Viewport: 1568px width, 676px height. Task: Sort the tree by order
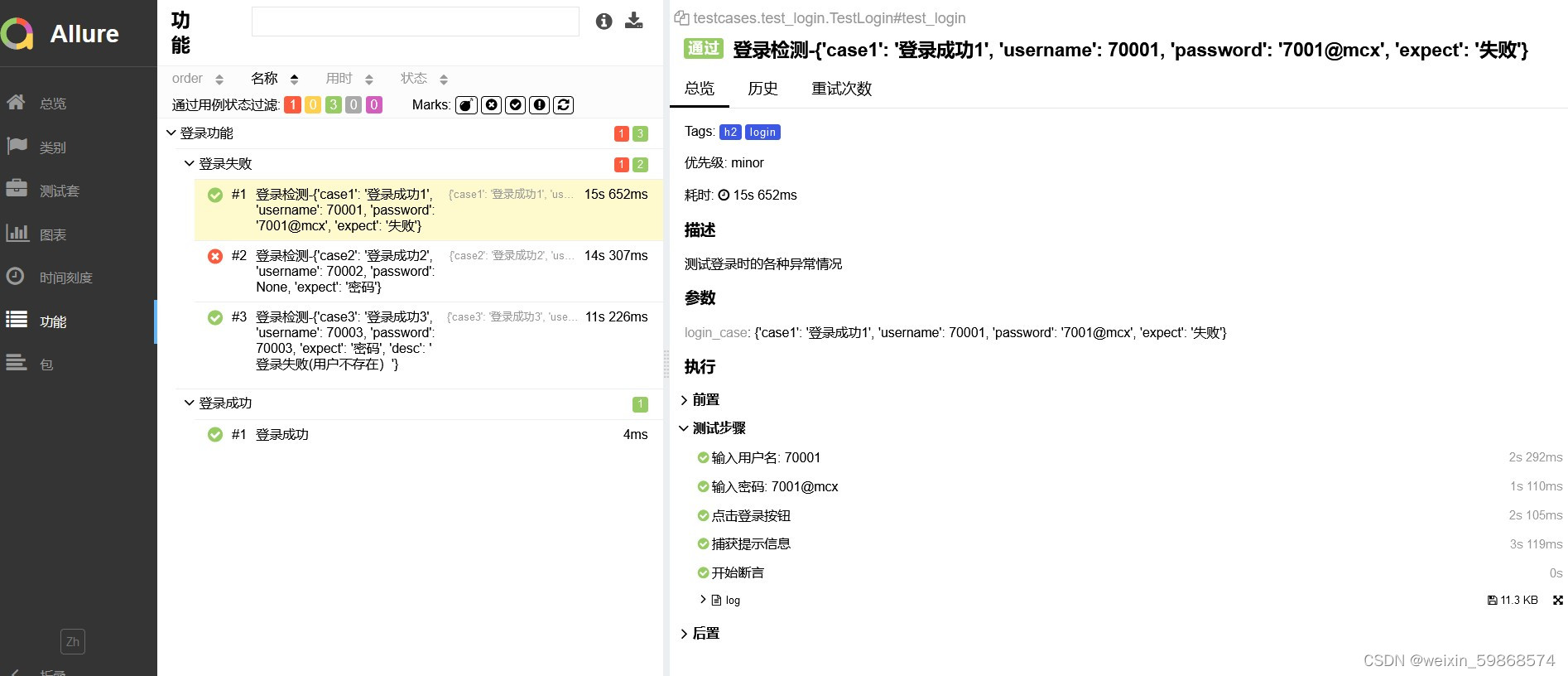click(197, 79)
